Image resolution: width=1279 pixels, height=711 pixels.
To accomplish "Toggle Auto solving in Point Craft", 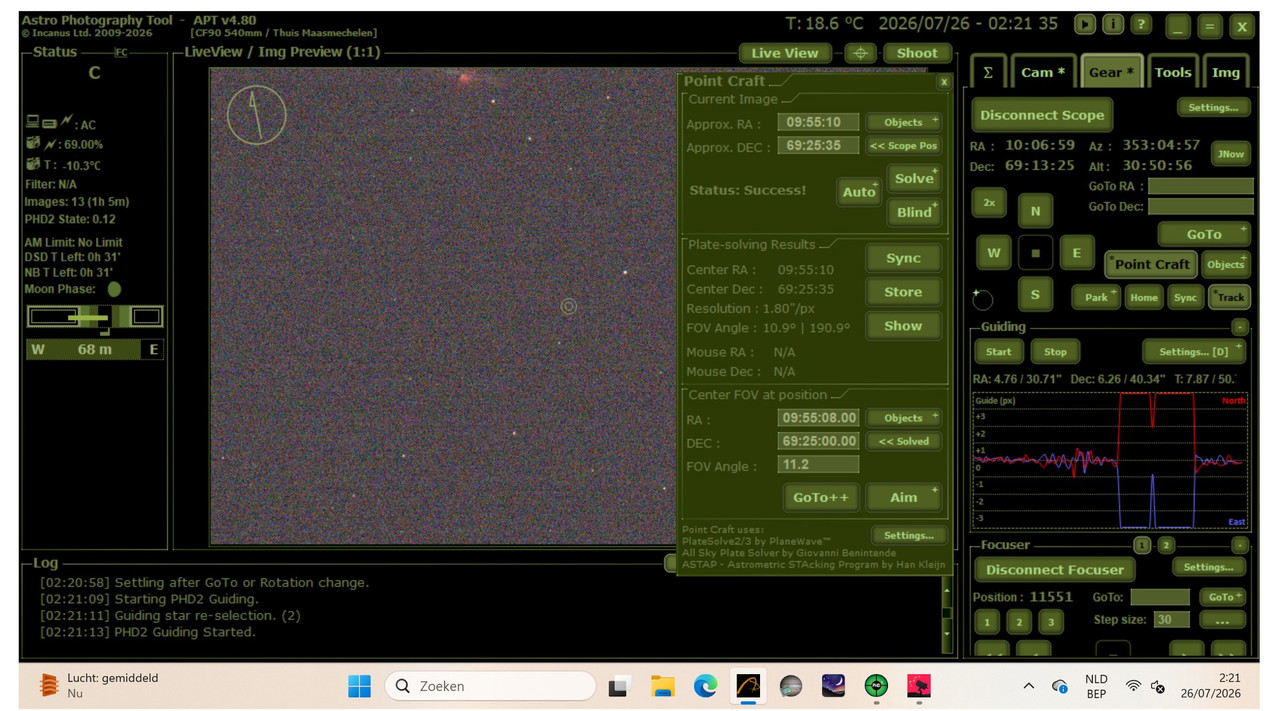I will pos(859,191).
